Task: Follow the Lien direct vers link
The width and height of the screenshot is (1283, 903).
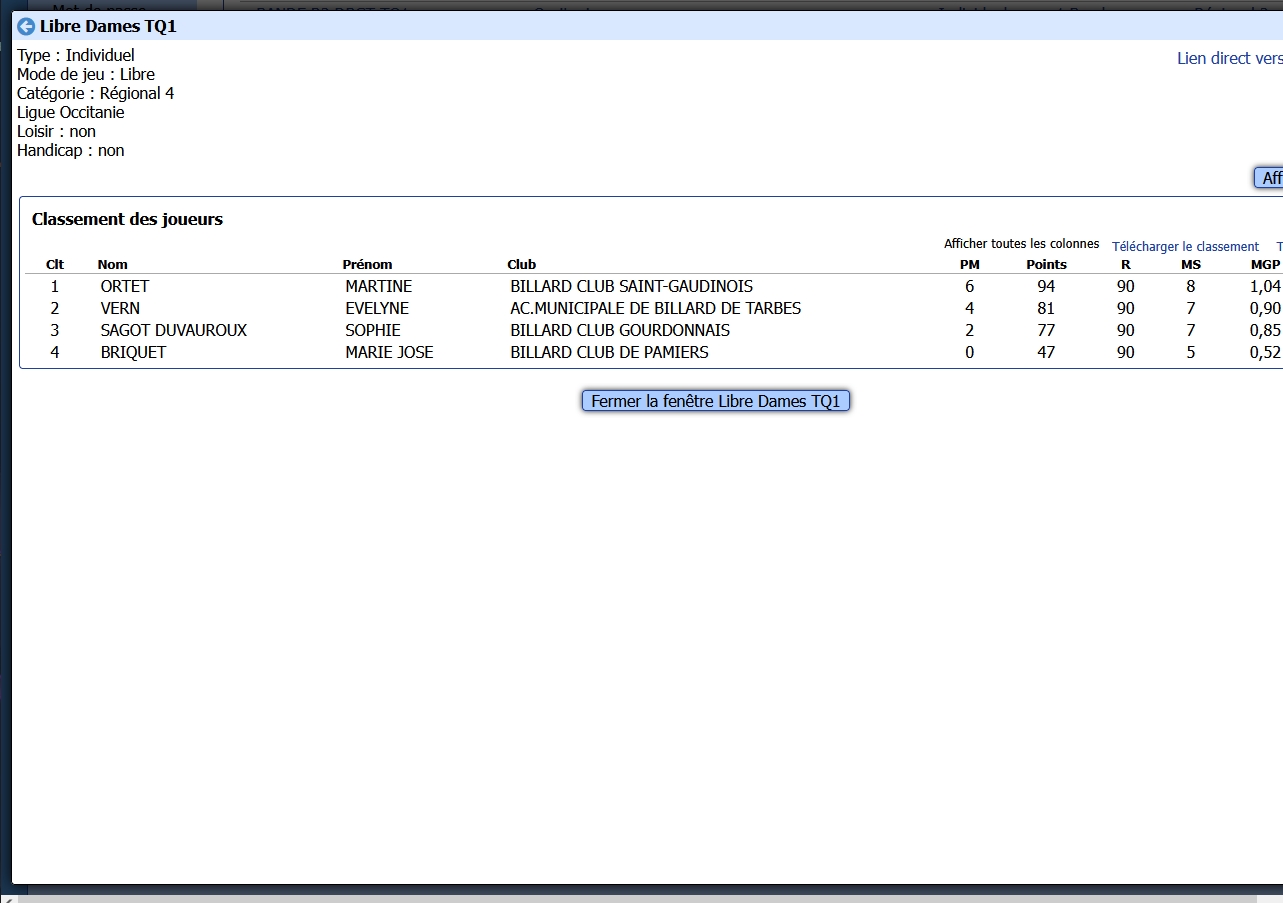Action: click(x=1229, y=58)
